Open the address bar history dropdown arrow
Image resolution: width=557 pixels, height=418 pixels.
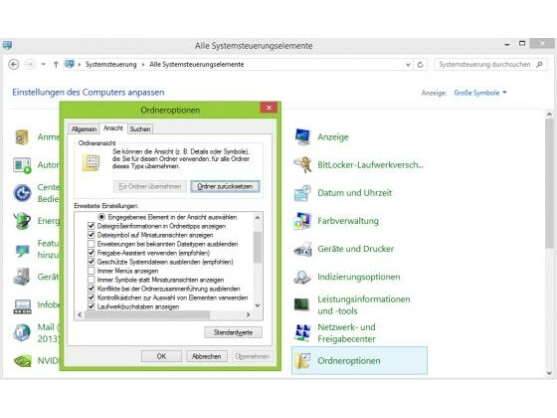[408, 65]
